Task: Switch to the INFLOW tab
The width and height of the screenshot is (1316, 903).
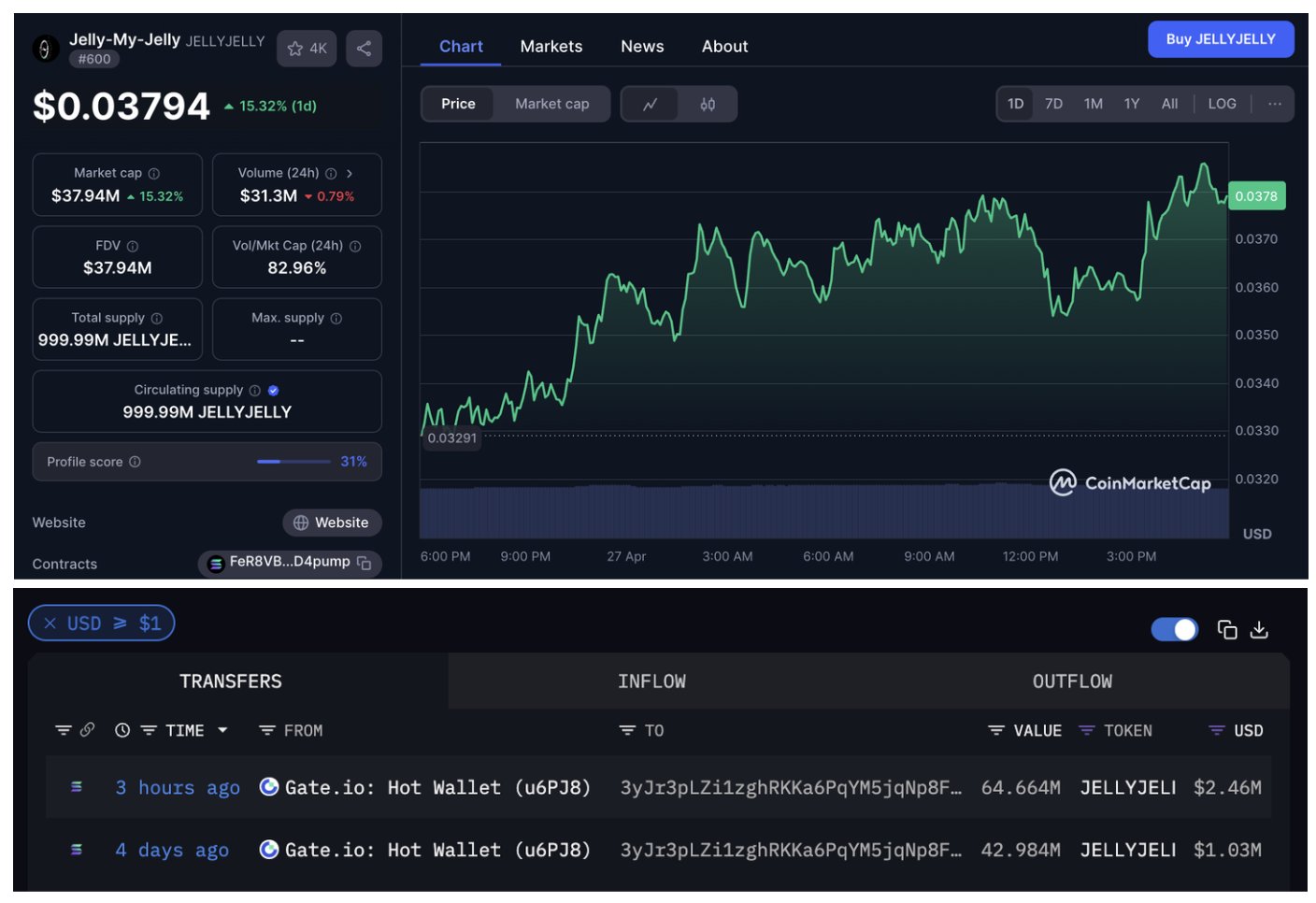Action: pos(651,681)
